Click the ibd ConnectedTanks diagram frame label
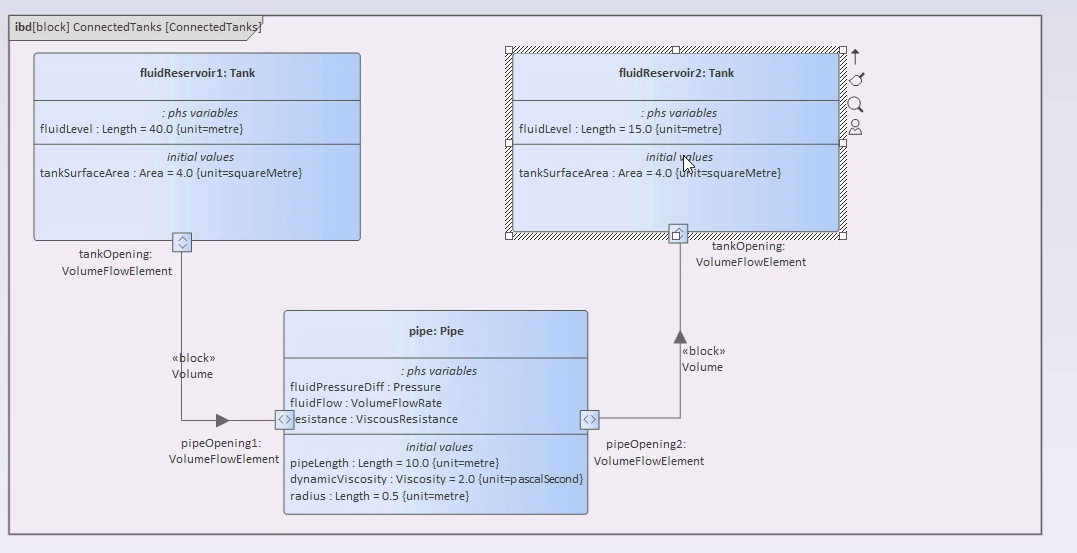Image resolution: width=1077 pixels, height=553 pixels. pyautogui.click(x=138, y=27)
